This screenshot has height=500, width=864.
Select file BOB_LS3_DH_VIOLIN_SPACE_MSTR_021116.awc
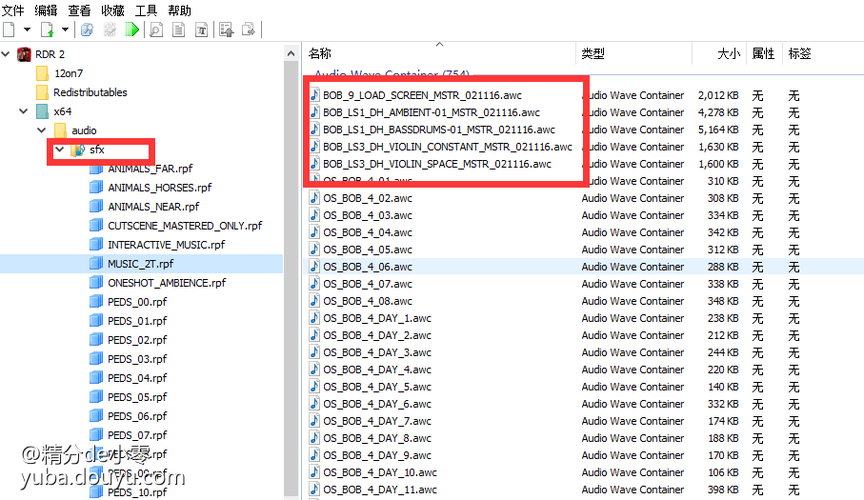[x=437, y=164]
